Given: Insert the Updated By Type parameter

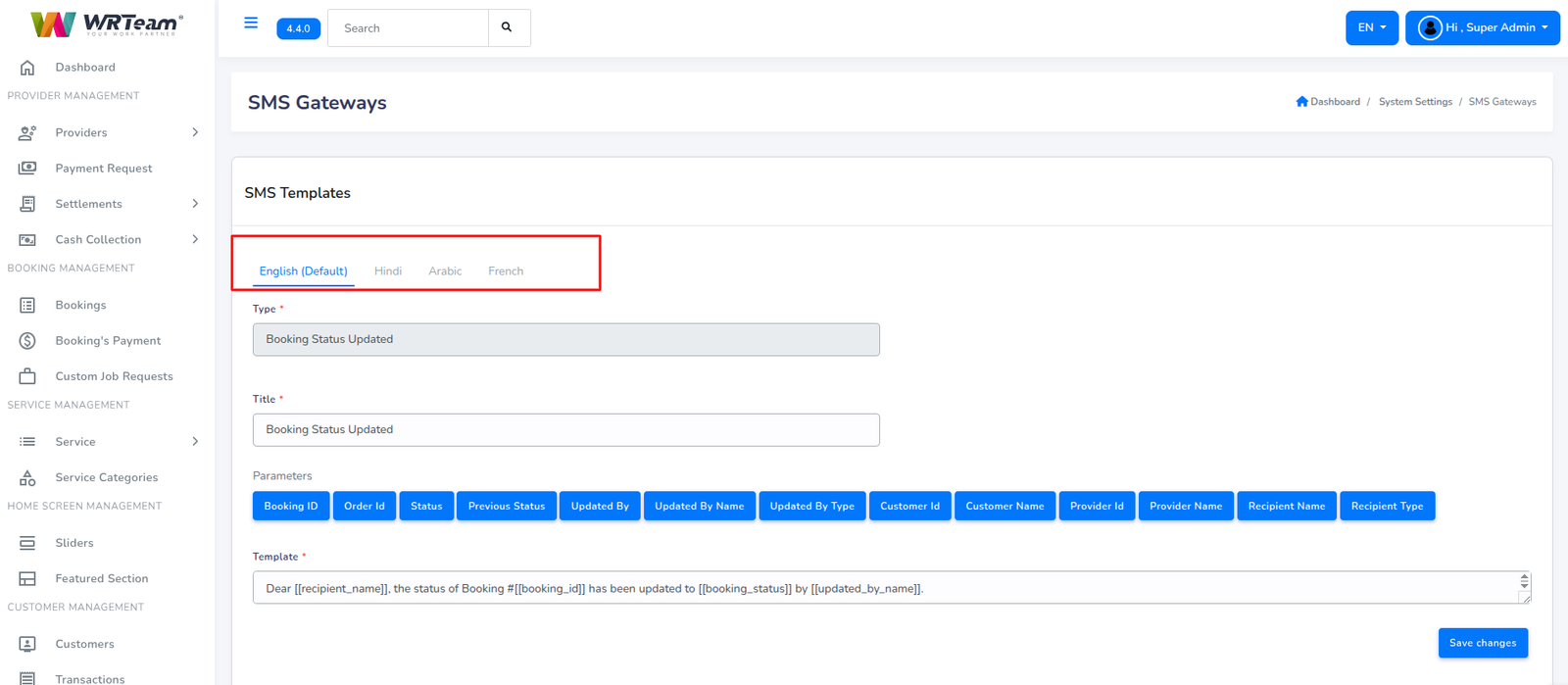Looking at the screenshot, I should click(812, 506).
